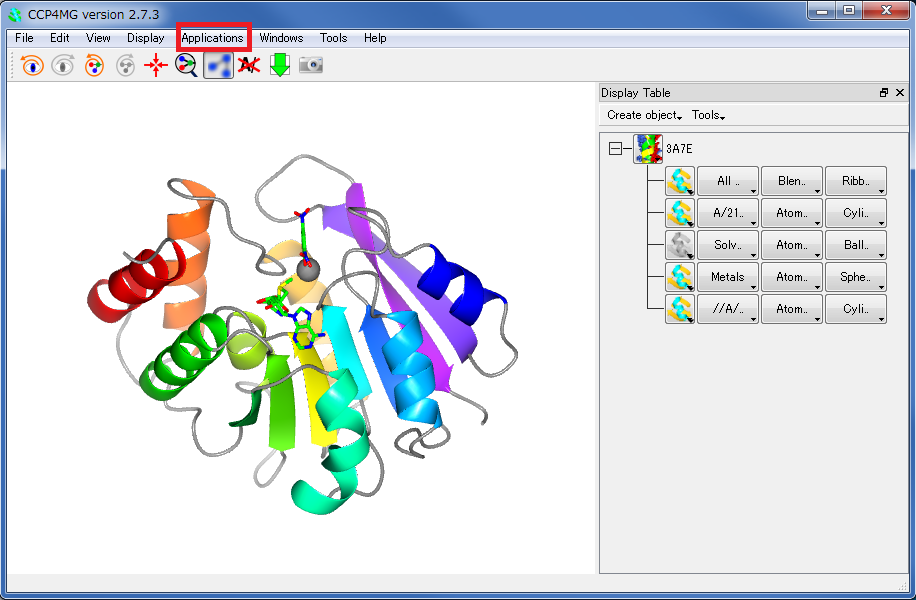Click the red crosshair centre-on icon
Image resolution: width=916 pixels, height=600 pixels.
pyautogui.click(x=155, y=66)
